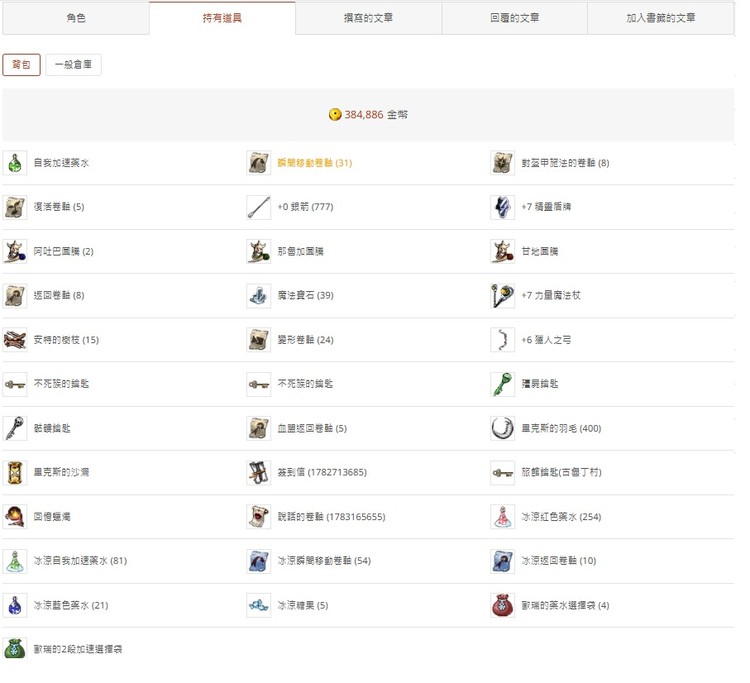Open the 角色 tab
Screen dimensions: 750x683
(76, 18)
